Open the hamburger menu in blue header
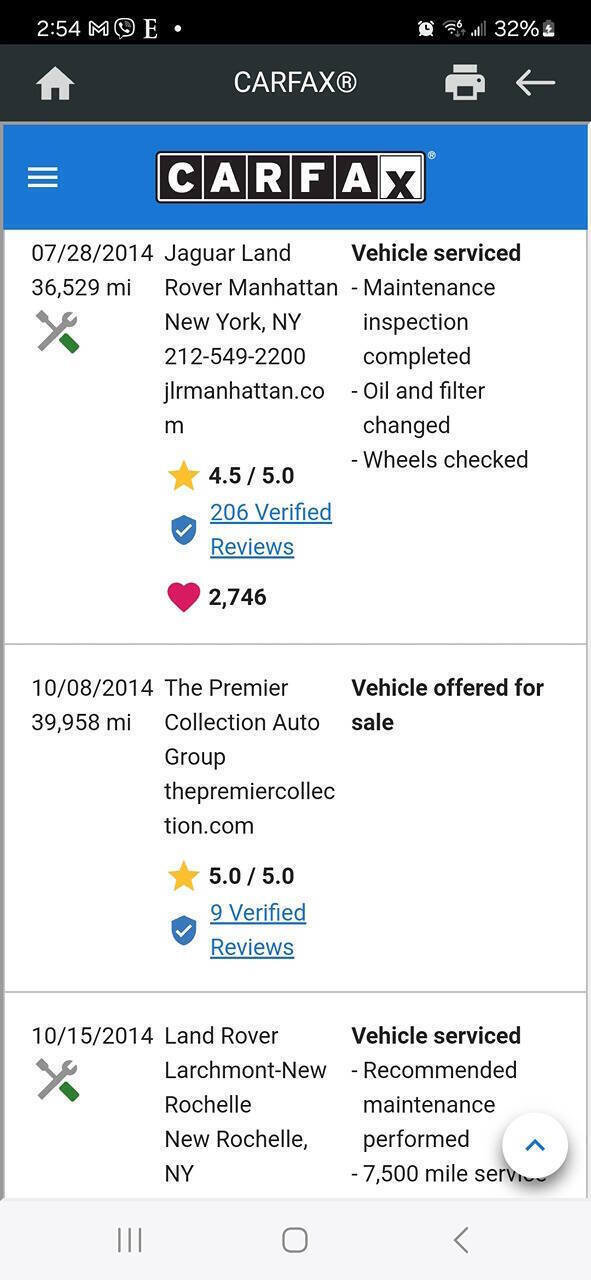591x1280 pixels. [43, 177]
